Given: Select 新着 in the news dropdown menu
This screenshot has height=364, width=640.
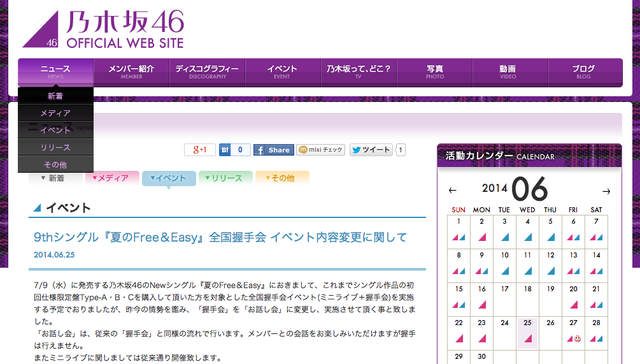Looking at the screenshot, I should pos(56,96).
